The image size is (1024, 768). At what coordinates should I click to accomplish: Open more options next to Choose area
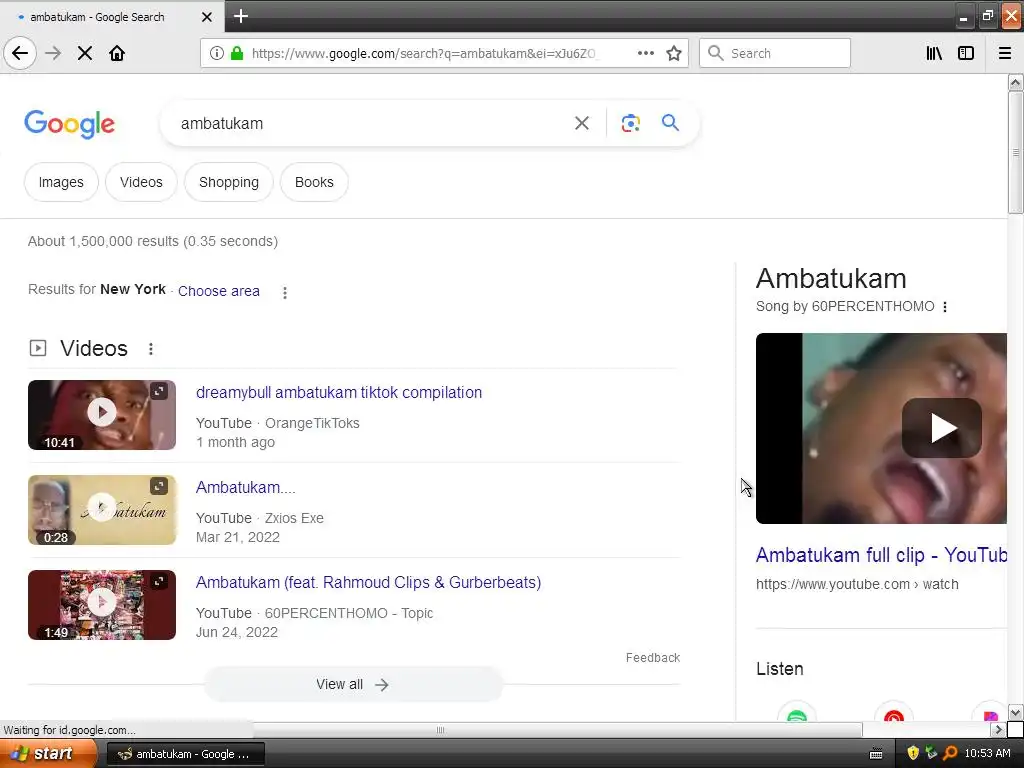[285, 293]
